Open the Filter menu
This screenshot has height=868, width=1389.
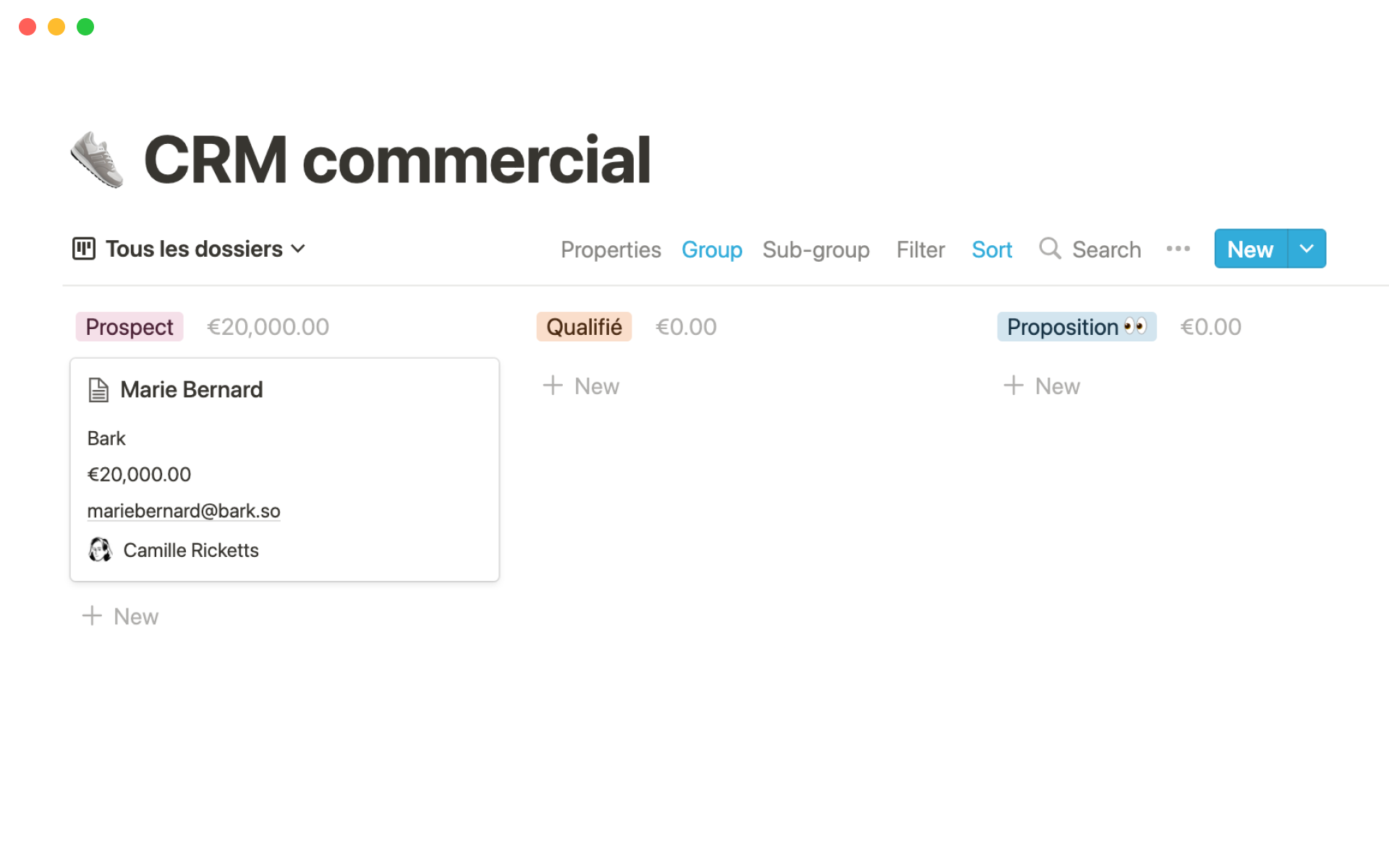click(x=920, y=250)
